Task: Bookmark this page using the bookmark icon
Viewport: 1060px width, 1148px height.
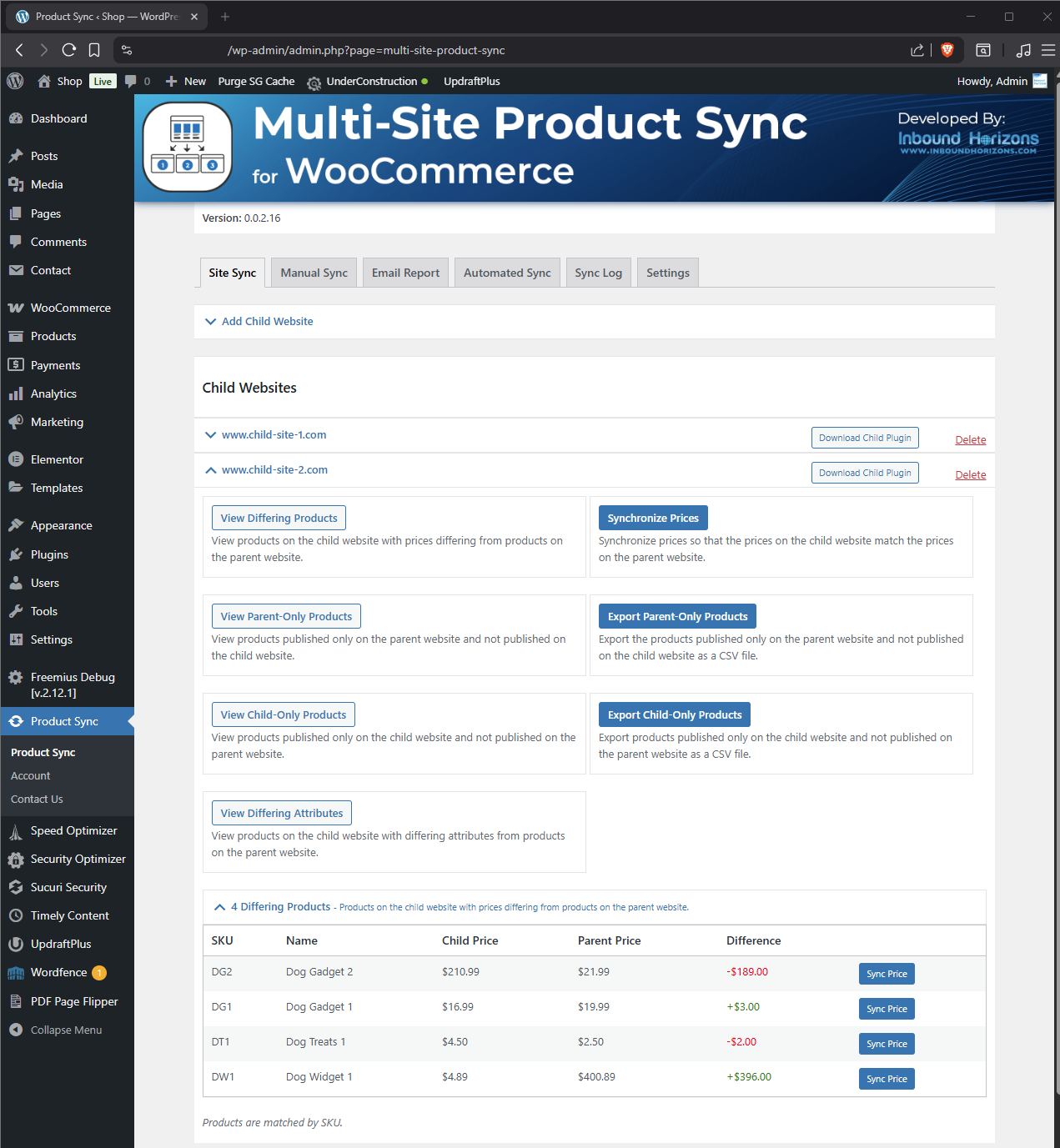Action: point(94,50)
